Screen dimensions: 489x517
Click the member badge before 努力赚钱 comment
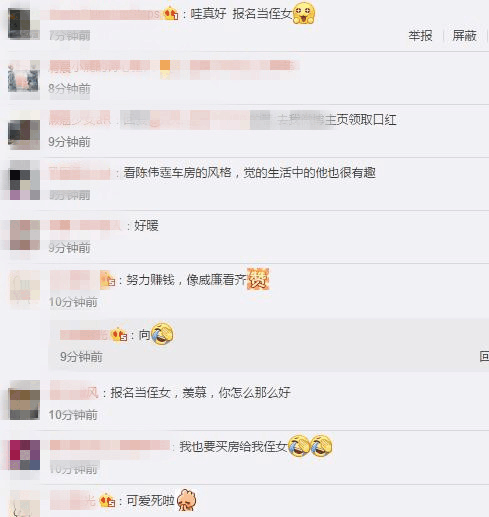(107, 279)
